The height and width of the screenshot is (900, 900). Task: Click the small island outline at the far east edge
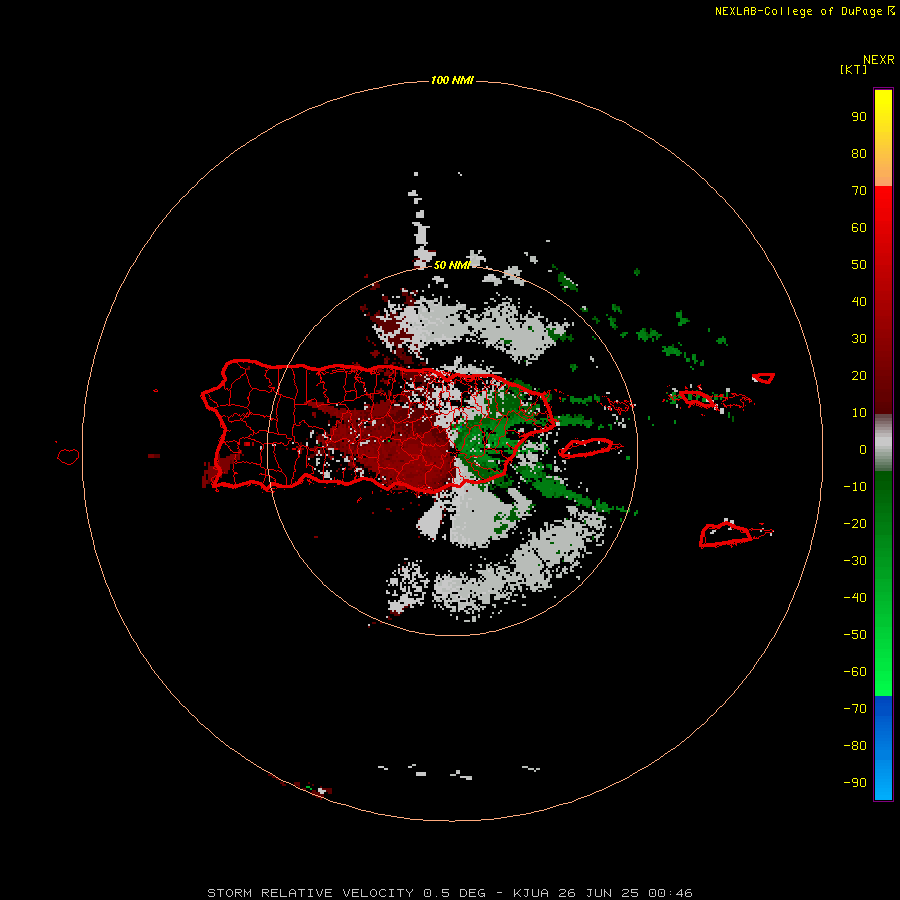[763, 378]
